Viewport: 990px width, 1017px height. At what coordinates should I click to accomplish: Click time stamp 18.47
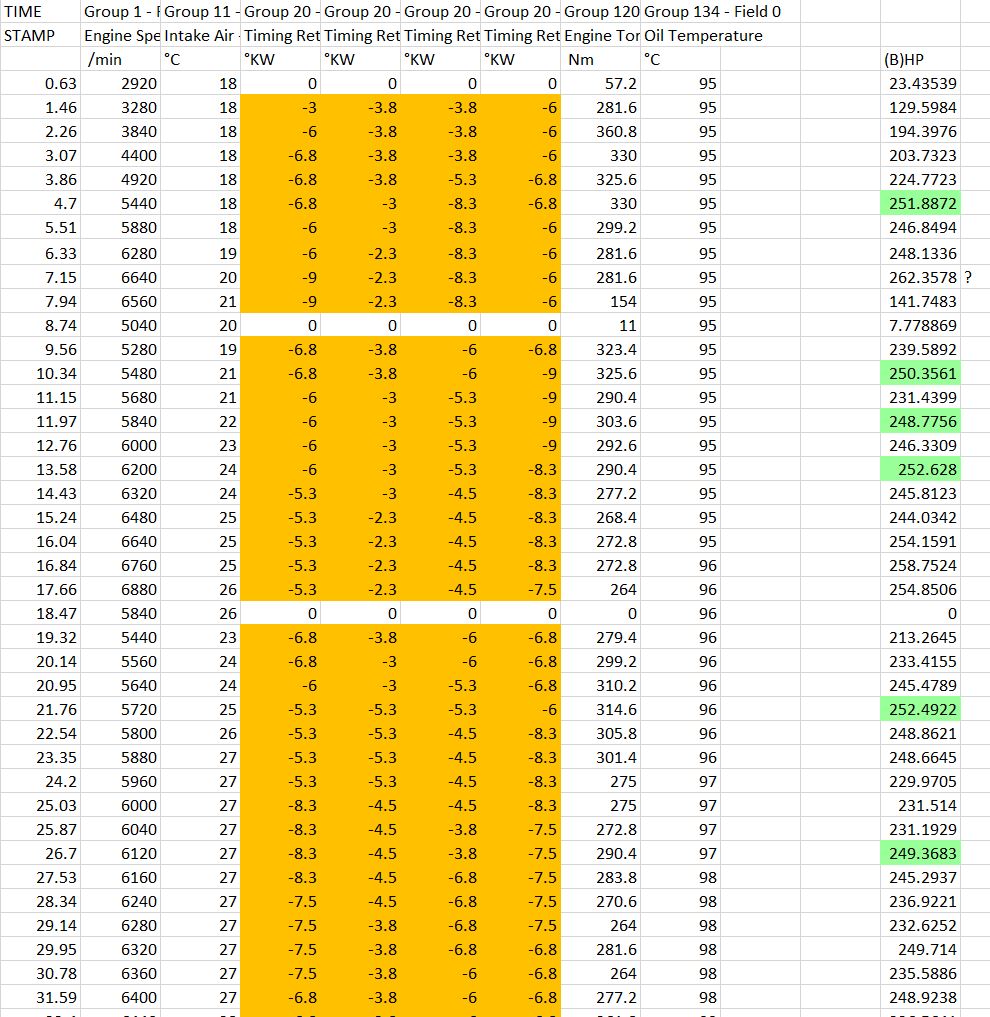pos(40,614)
